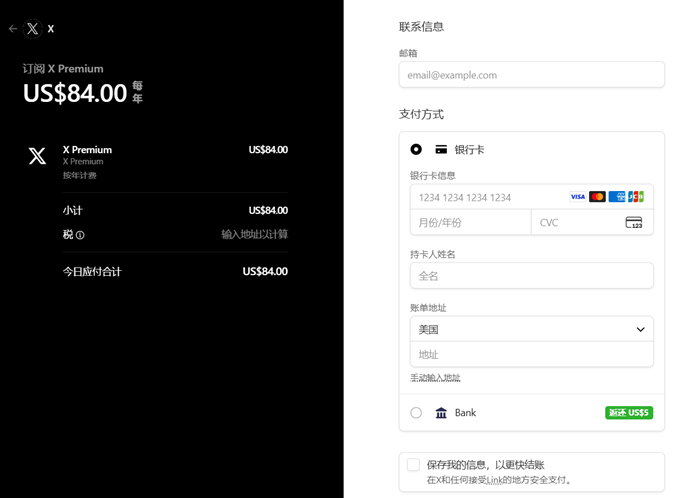Click the cardholder 全名 field
680x498 pixels.
(x=531, y=275)
